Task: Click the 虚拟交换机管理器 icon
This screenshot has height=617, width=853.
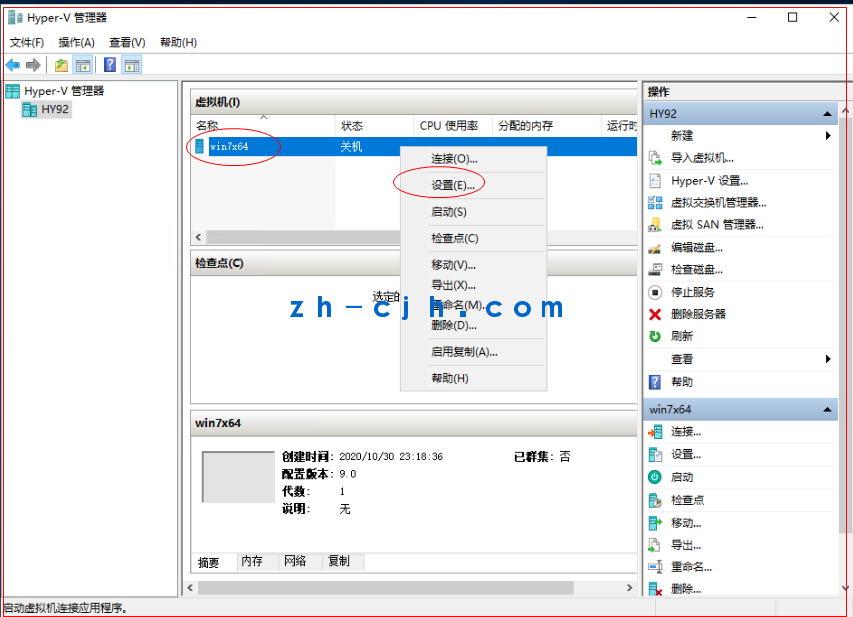Action: [656, 203]
